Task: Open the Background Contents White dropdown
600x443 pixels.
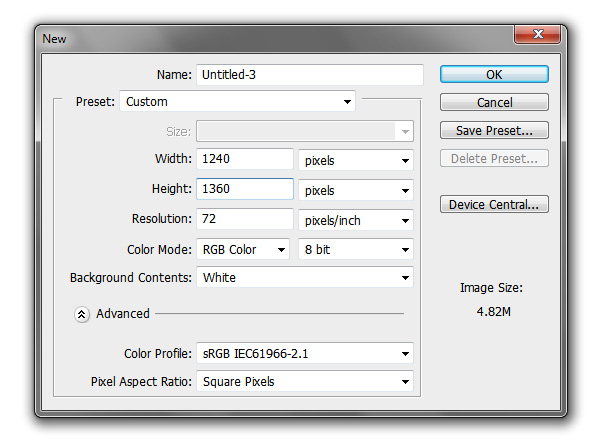Action: click(305, 277)
